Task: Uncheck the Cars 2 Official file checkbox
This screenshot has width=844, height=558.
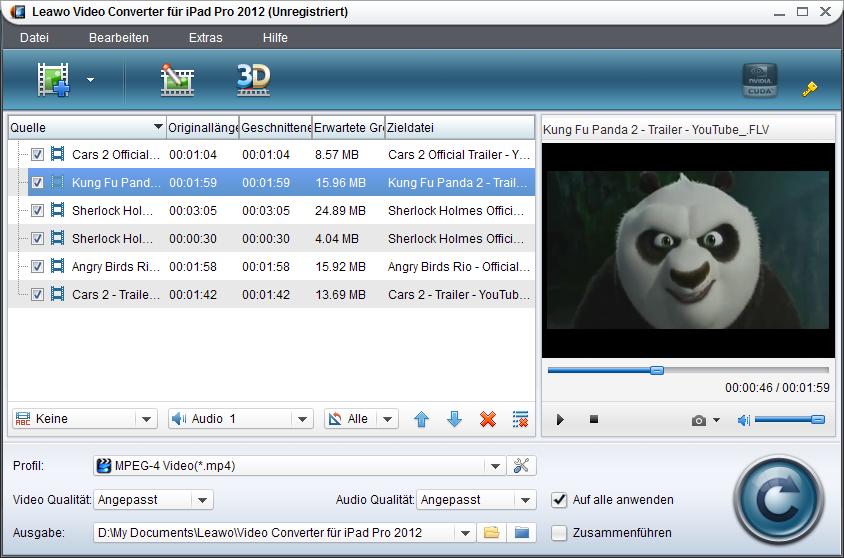Action: point(37,155)
